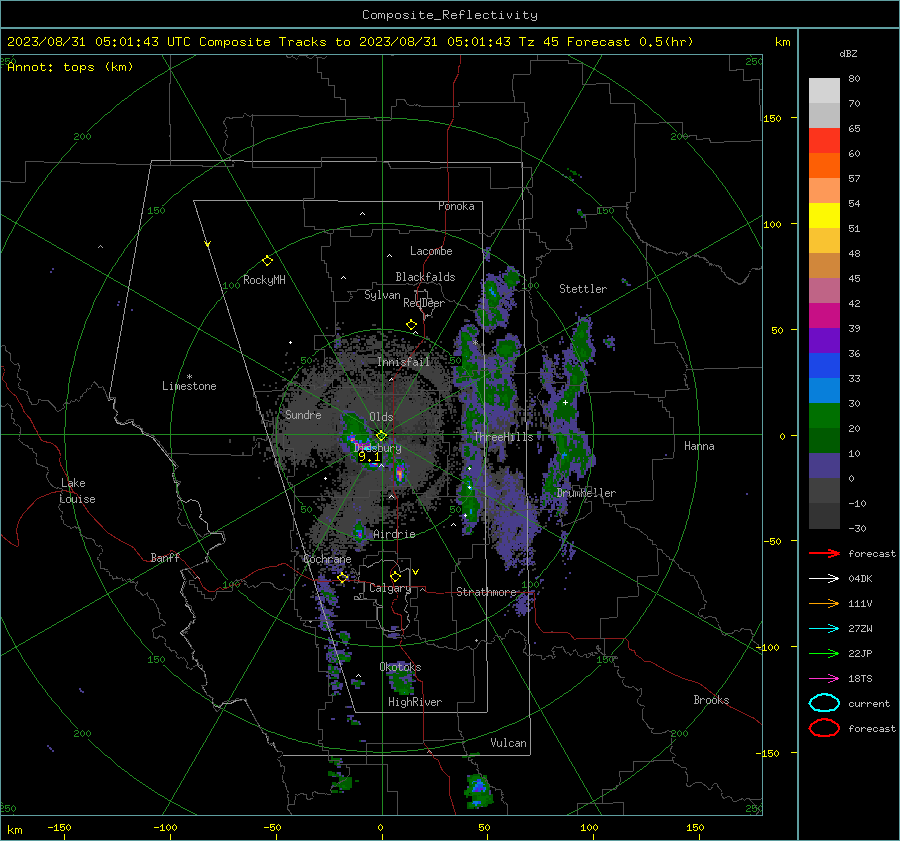
Task: Click the Lake Louise label
Action: click(77, 491)
